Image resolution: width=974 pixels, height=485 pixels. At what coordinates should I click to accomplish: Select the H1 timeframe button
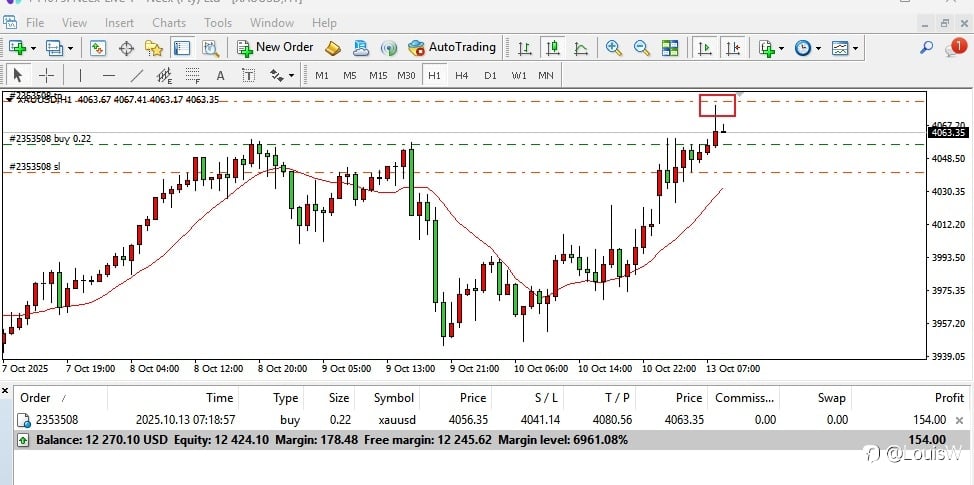point(434,76)
